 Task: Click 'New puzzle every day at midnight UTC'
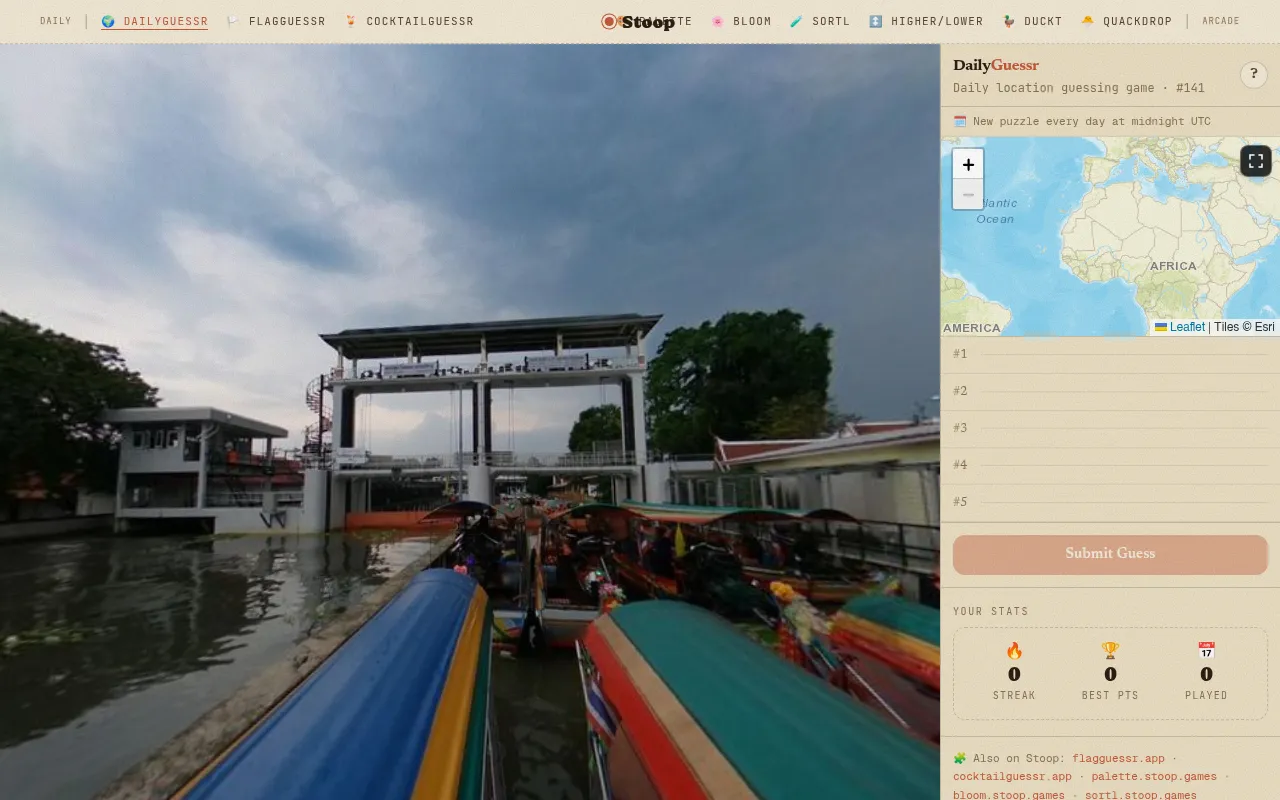1092,121
